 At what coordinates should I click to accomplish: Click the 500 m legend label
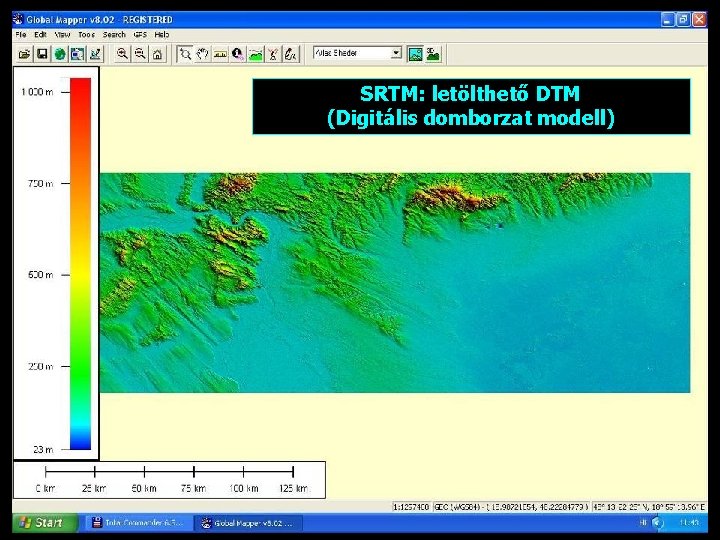pos(40,275)
